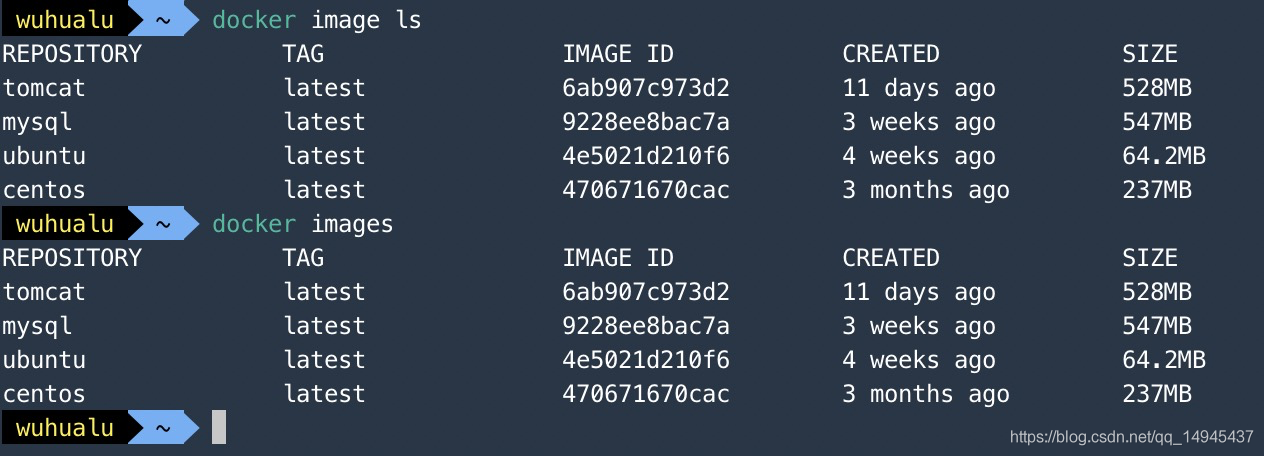Click the 'latest' tag for mysql in the first table
This screenshot has width=1264, height=456.
tap(324, 122)
